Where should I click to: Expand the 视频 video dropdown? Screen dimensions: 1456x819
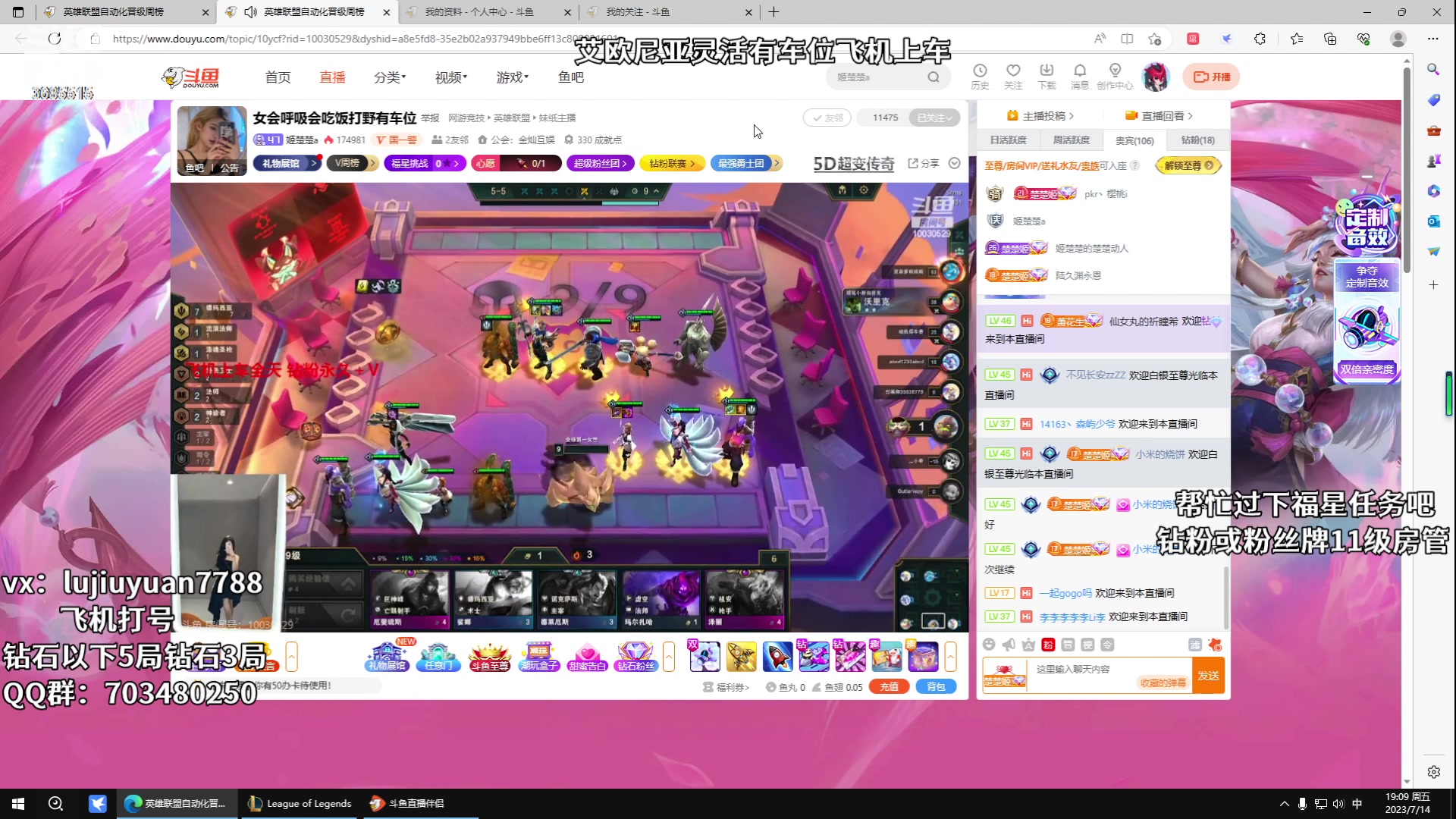pos(451,77)
